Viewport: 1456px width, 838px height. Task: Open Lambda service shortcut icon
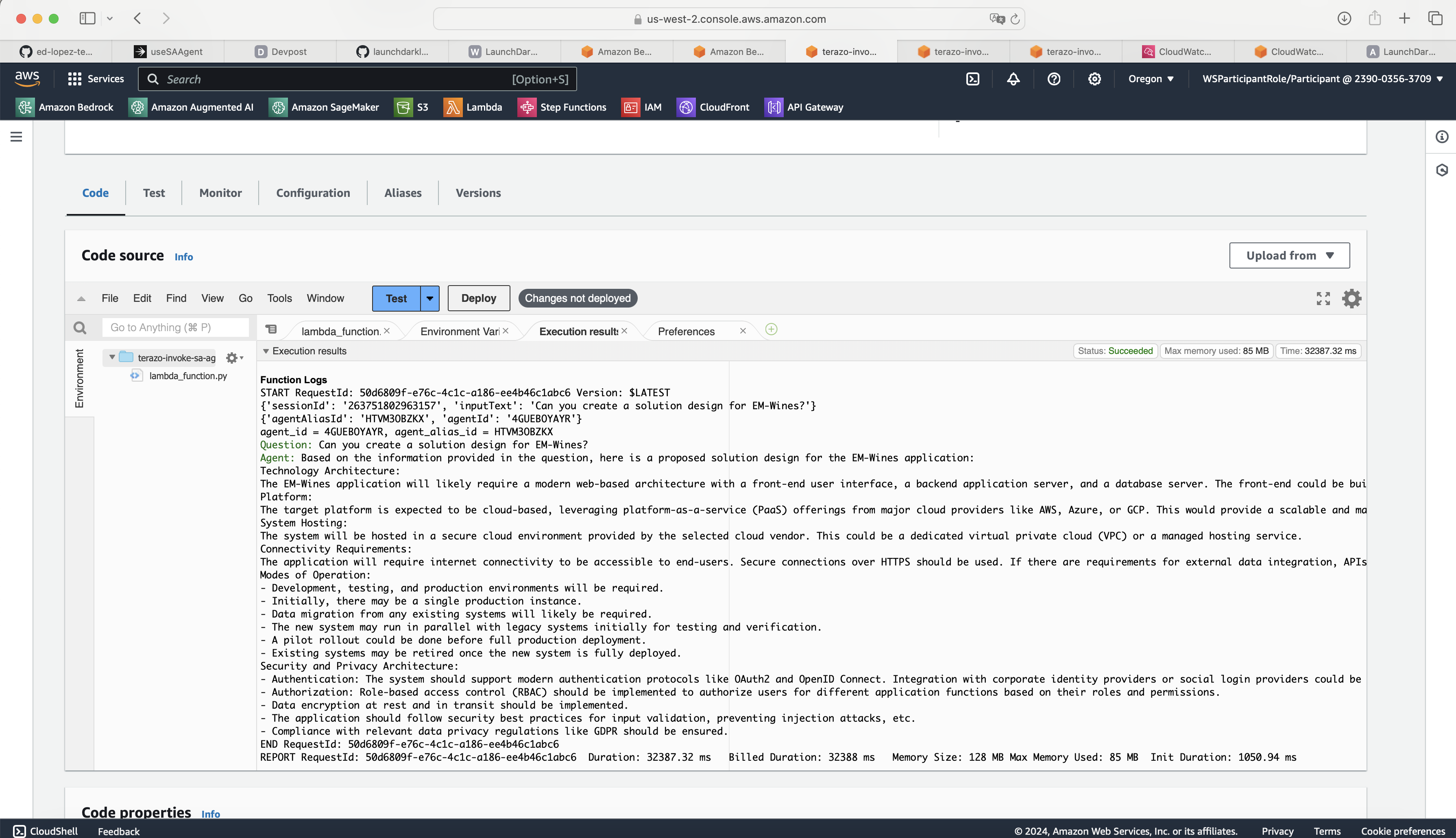tap(453, 107)
